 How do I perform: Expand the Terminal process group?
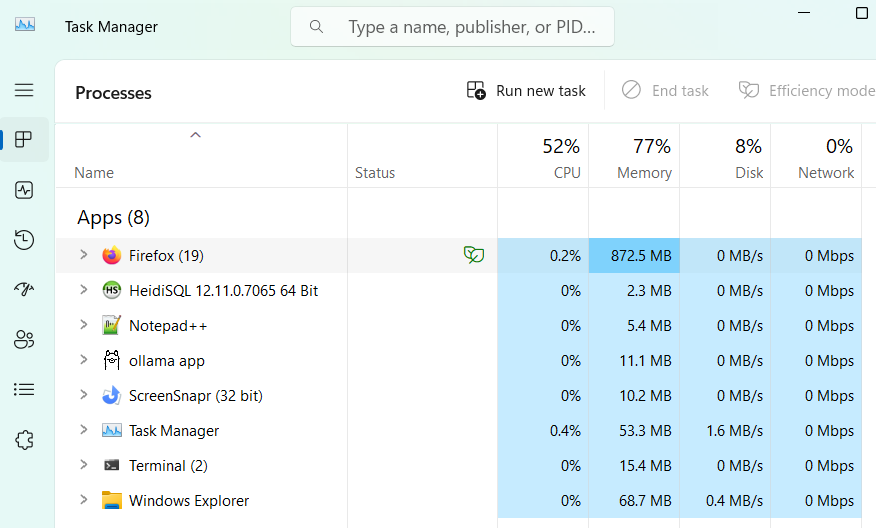(x=84, y=465)
